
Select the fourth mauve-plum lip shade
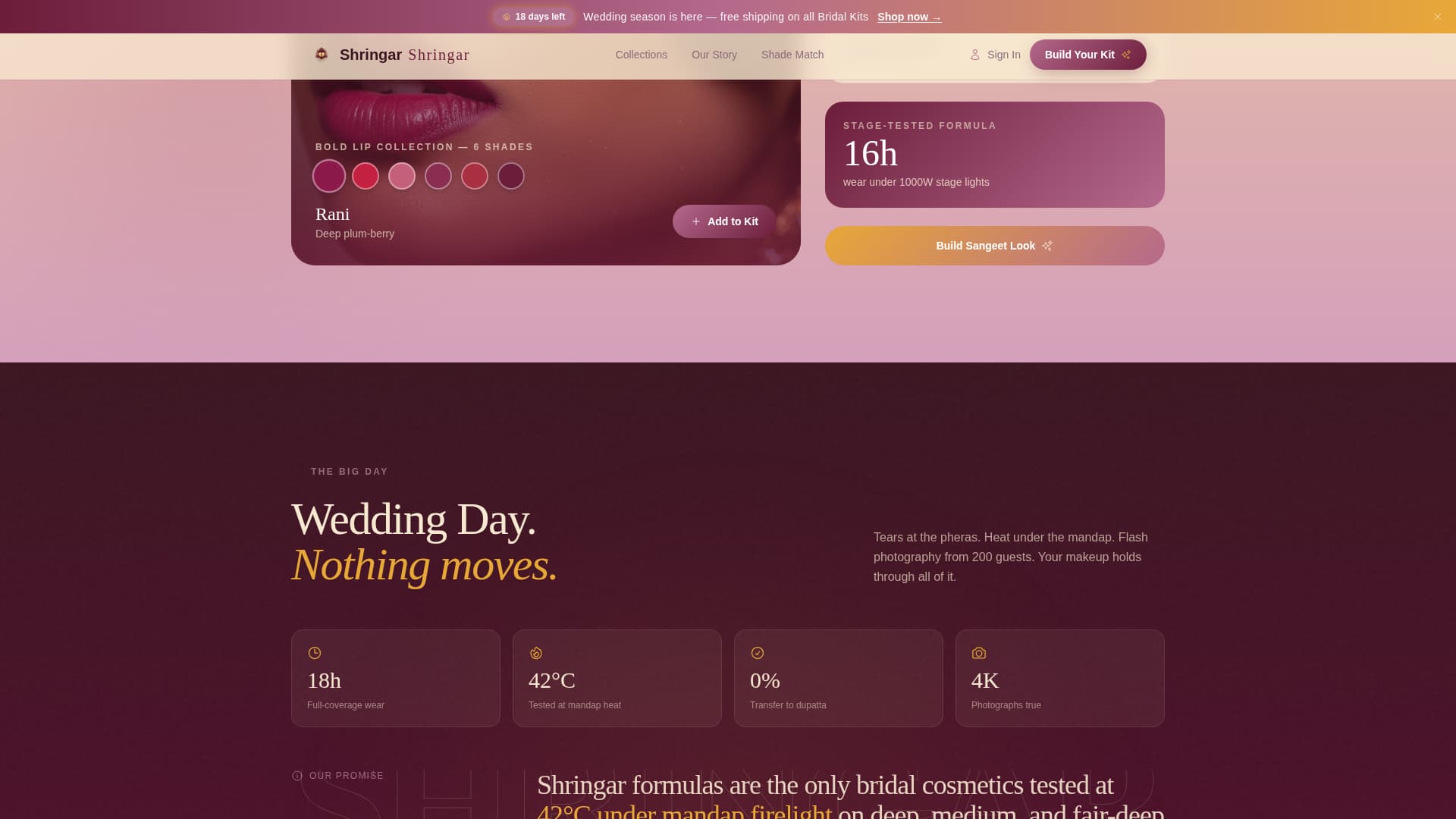[438, 176]
